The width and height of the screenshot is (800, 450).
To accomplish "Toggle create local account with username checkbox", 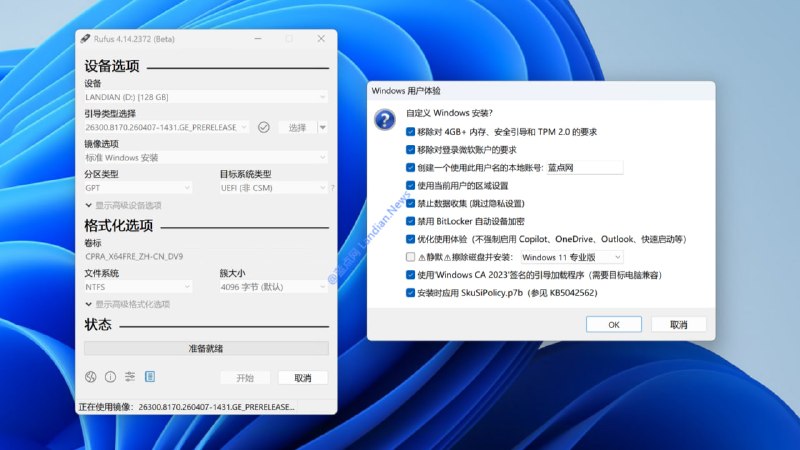I will (x=410, y=167).
